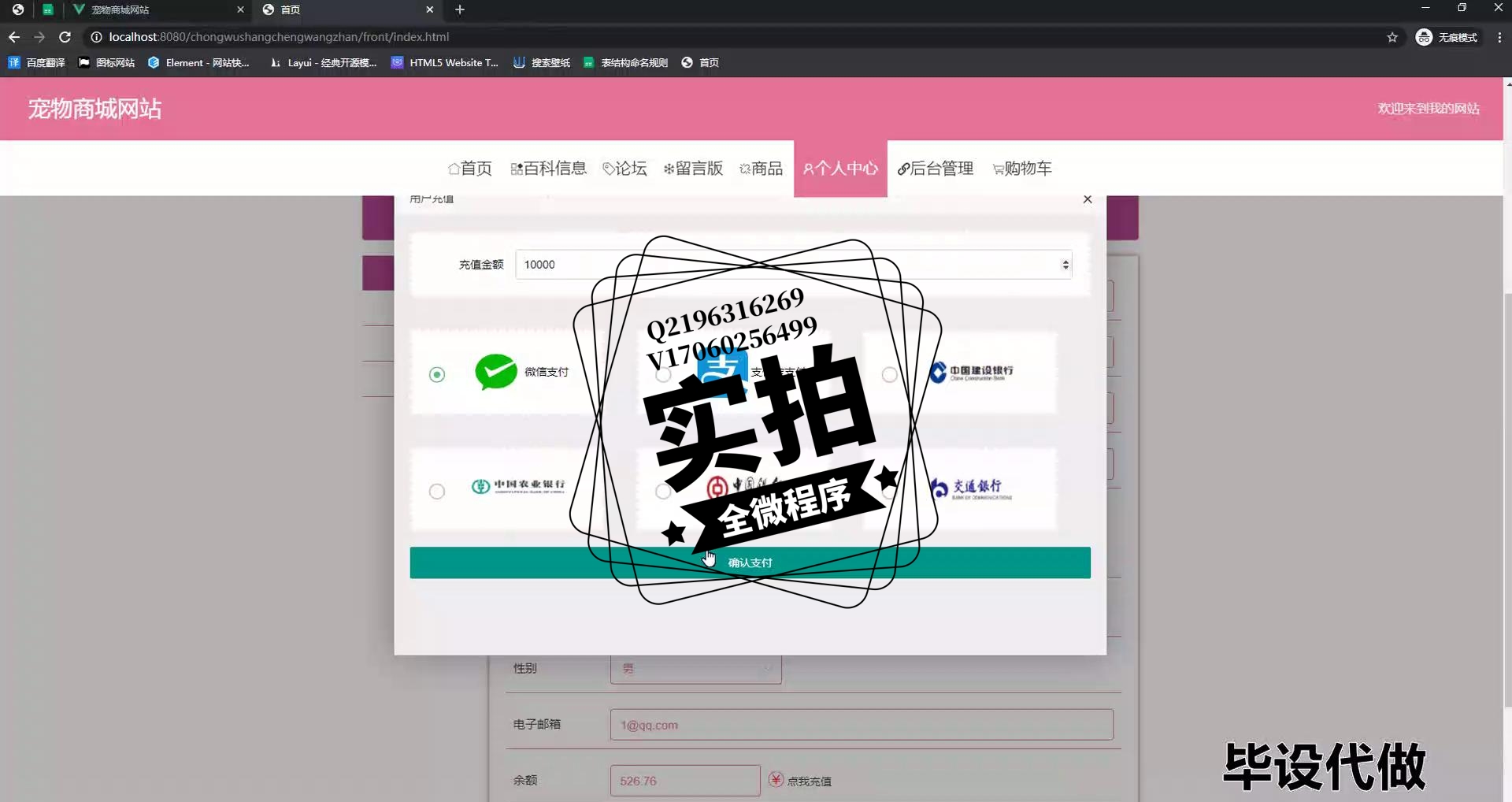The width and height of the screenshot is (1512, 802).
Task: Click the China Construction Bank logo
Action: (971, 372)
